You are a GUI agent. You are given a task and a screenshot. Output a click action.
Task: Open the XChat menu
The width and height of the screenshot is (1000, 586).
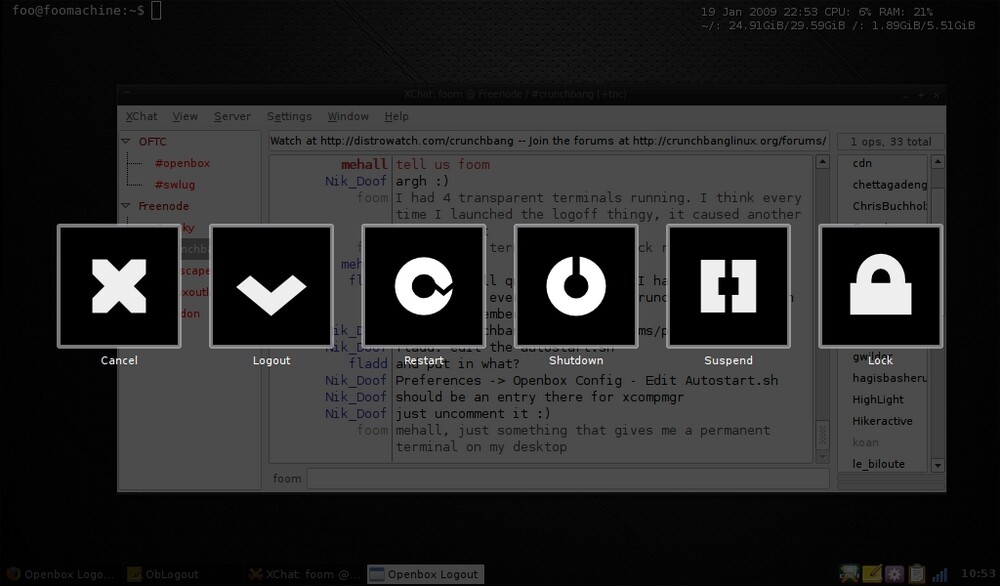point(141,116)
